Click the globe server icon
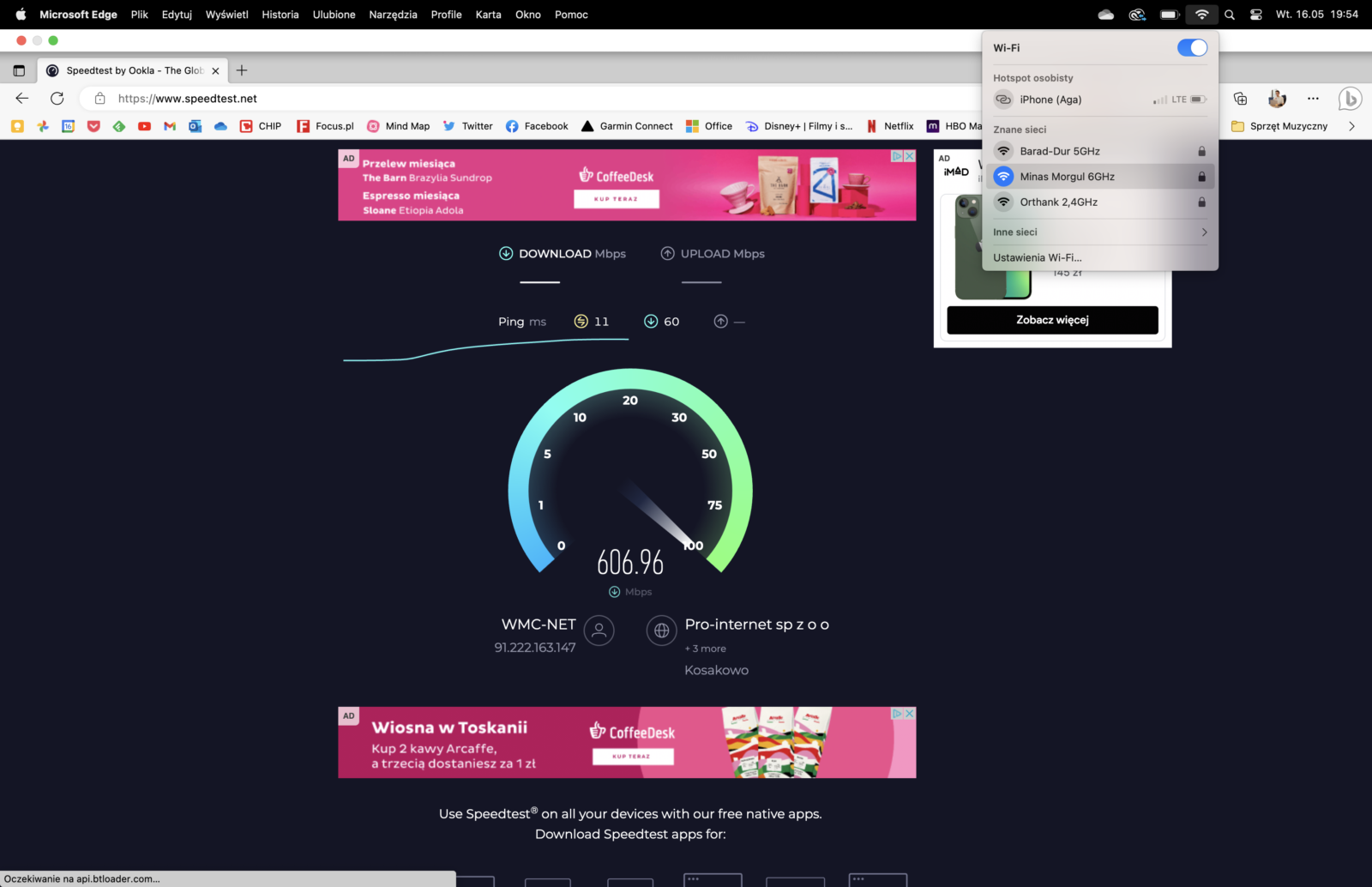Viewport: 1372px width, 887px height. (661, 631)
